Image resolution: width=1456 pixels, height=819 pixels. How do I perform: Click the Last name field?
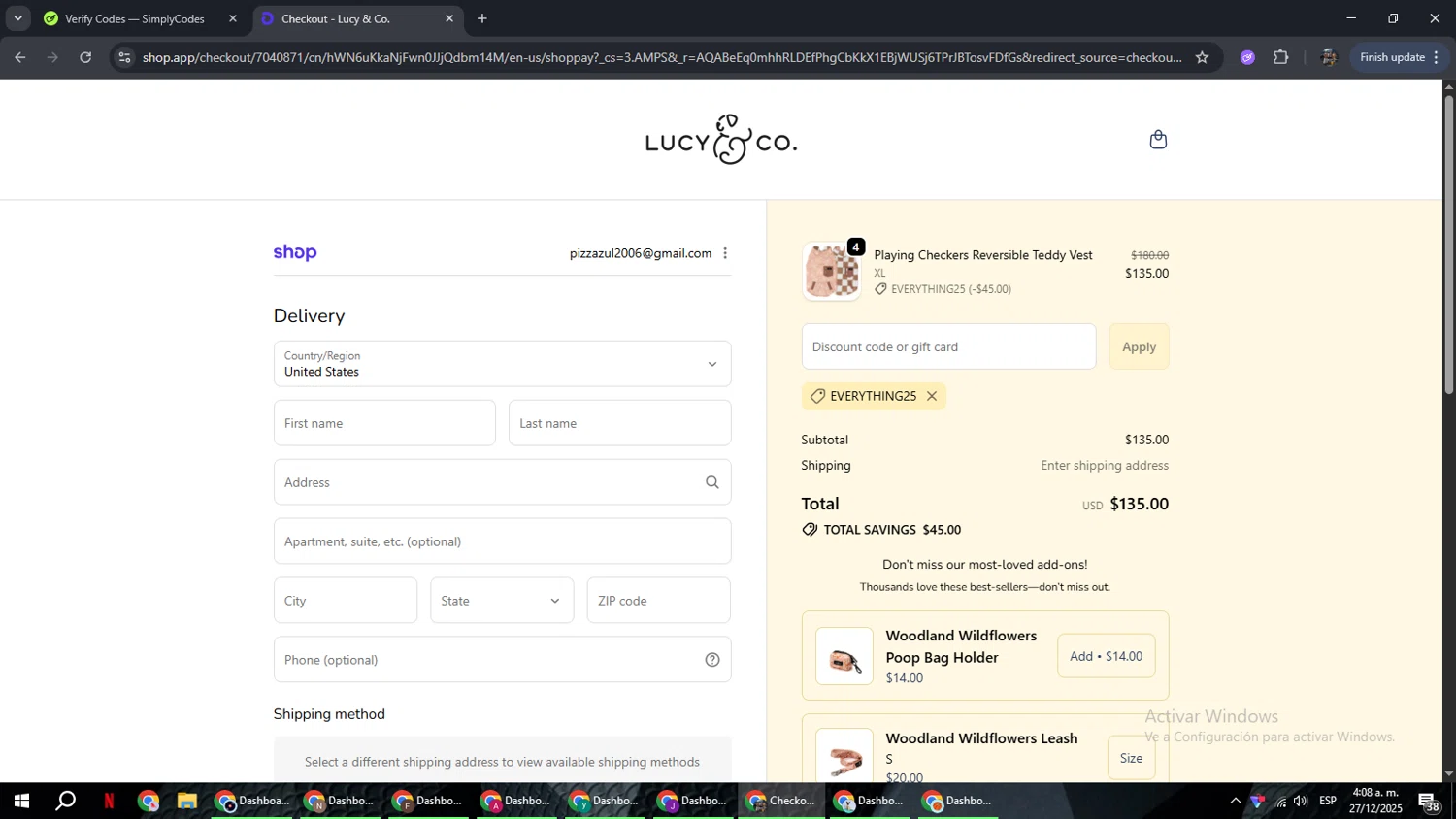tap(619, 423)
